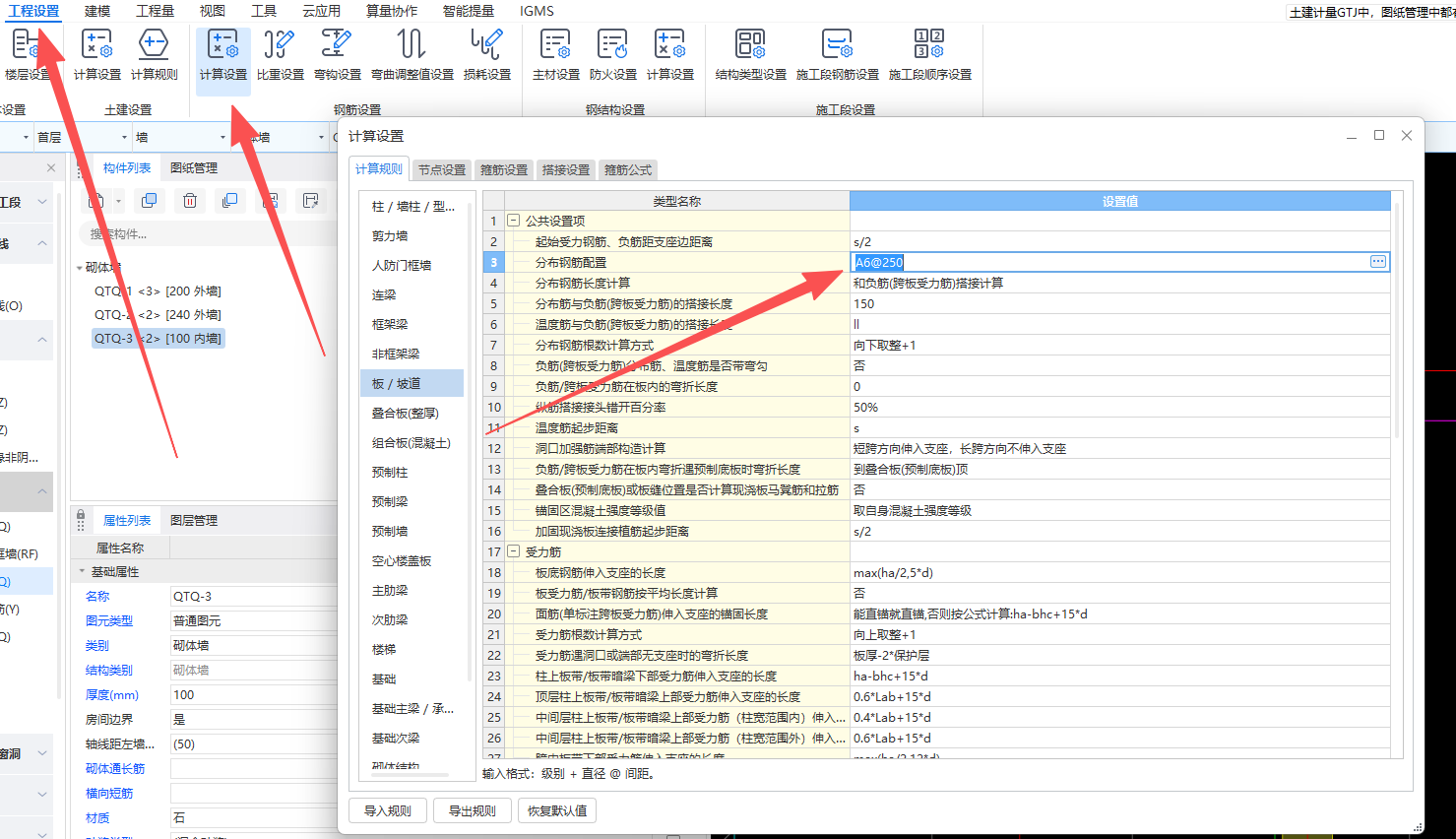The image size is (1456, 839).
Task: Select QTQ-2 <2> [240 外墙] in the tree
Action: [158, 315]
